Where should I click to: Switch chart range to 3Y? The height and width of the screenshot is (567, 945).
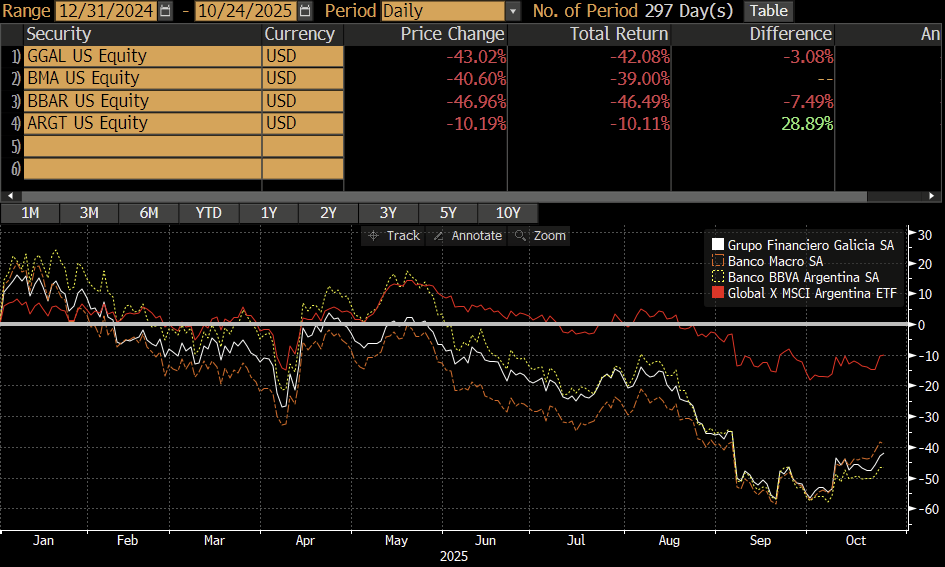[388, 213]
